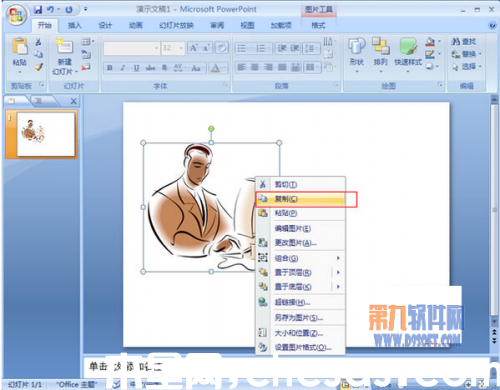
Task: Click the shape fill paint bucket
Action: tap(430, 41)
